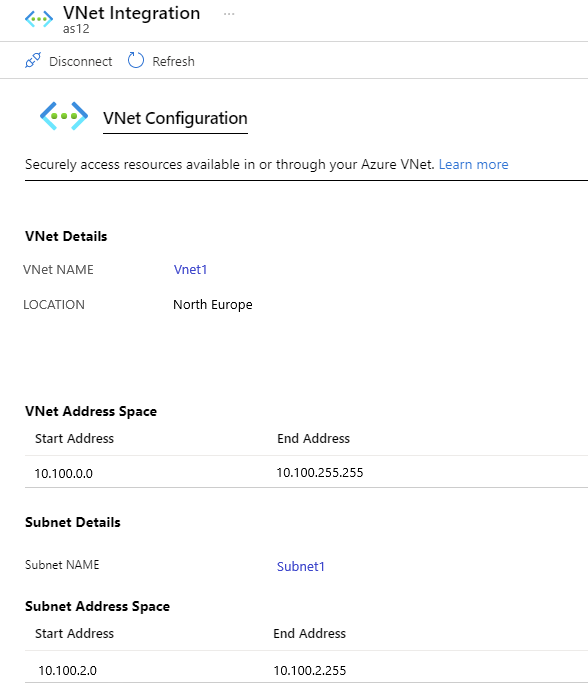Click the Refresh circular arrow icon
The height and width of the screenshot is (700, 588).
point(136,60)
